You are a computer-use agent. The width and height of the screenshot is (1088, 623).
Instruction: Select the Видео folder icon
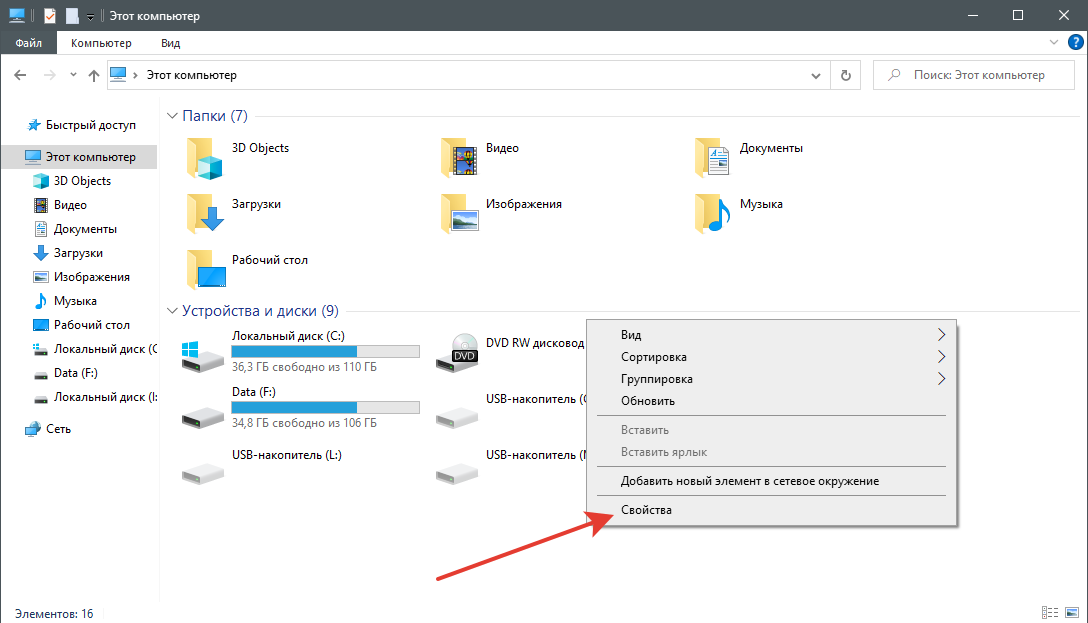coord(459,157)
